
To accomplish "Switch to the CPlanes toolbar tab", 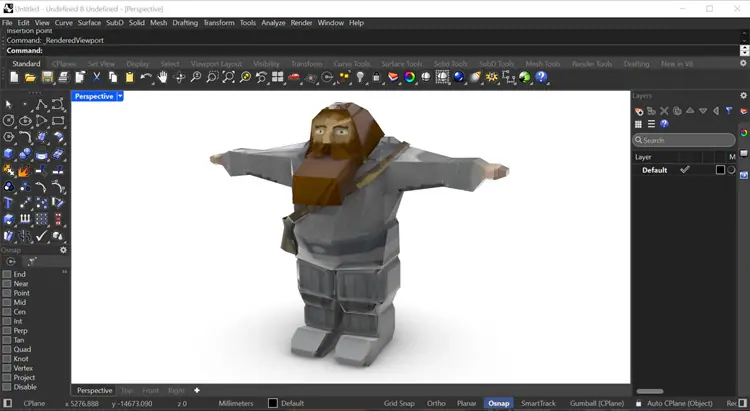I will (64, 64).
